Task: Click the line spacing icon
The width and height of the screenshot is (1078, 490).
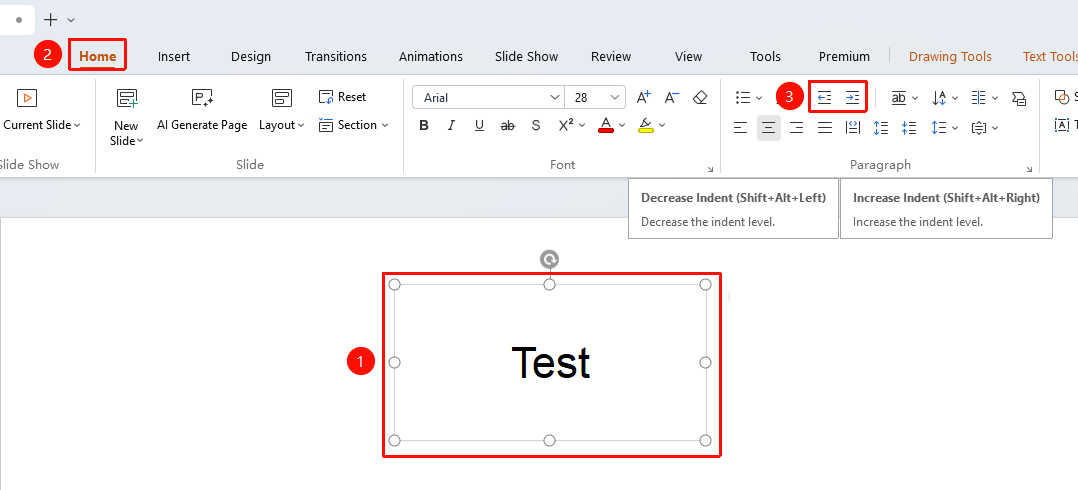Action: point(938,127)
